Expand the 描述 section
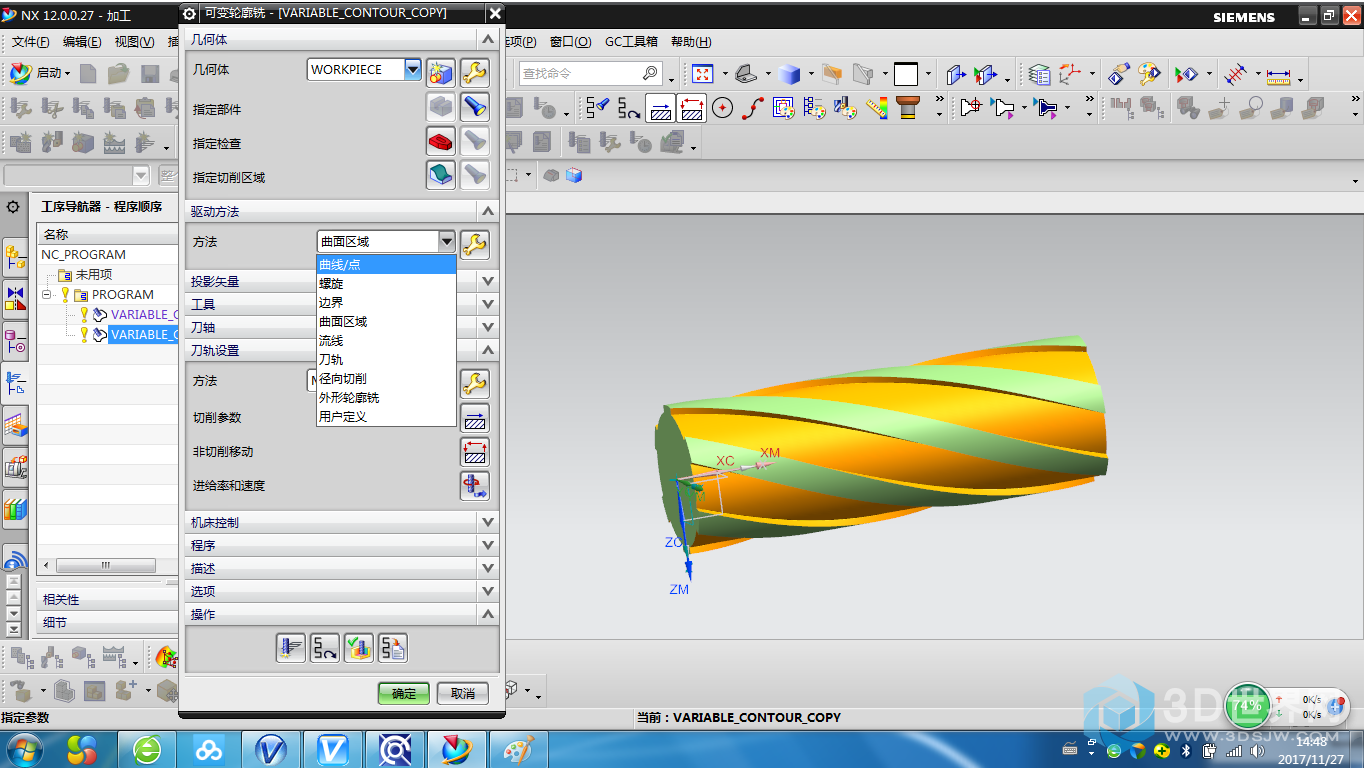This screenshot has width=1366, height=768. click(487, 568)
